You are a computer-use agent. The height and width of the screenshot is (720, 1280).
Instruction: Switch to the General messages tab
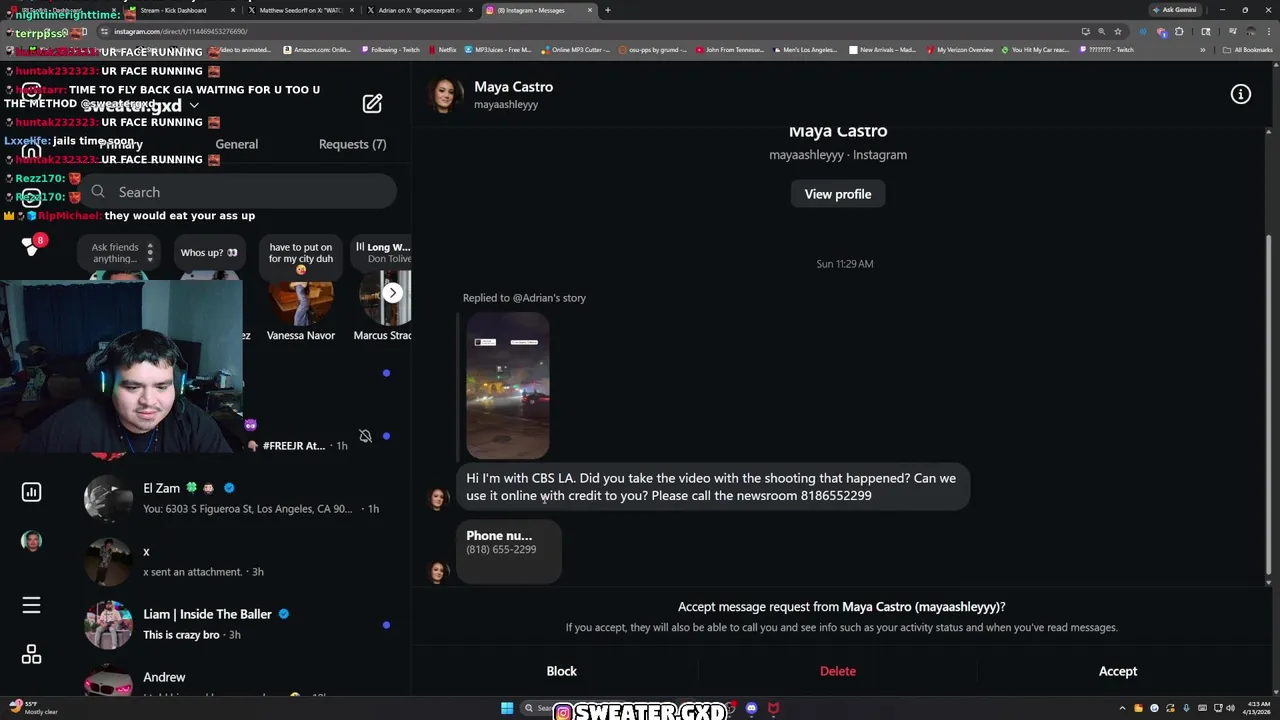coord(236,144)
